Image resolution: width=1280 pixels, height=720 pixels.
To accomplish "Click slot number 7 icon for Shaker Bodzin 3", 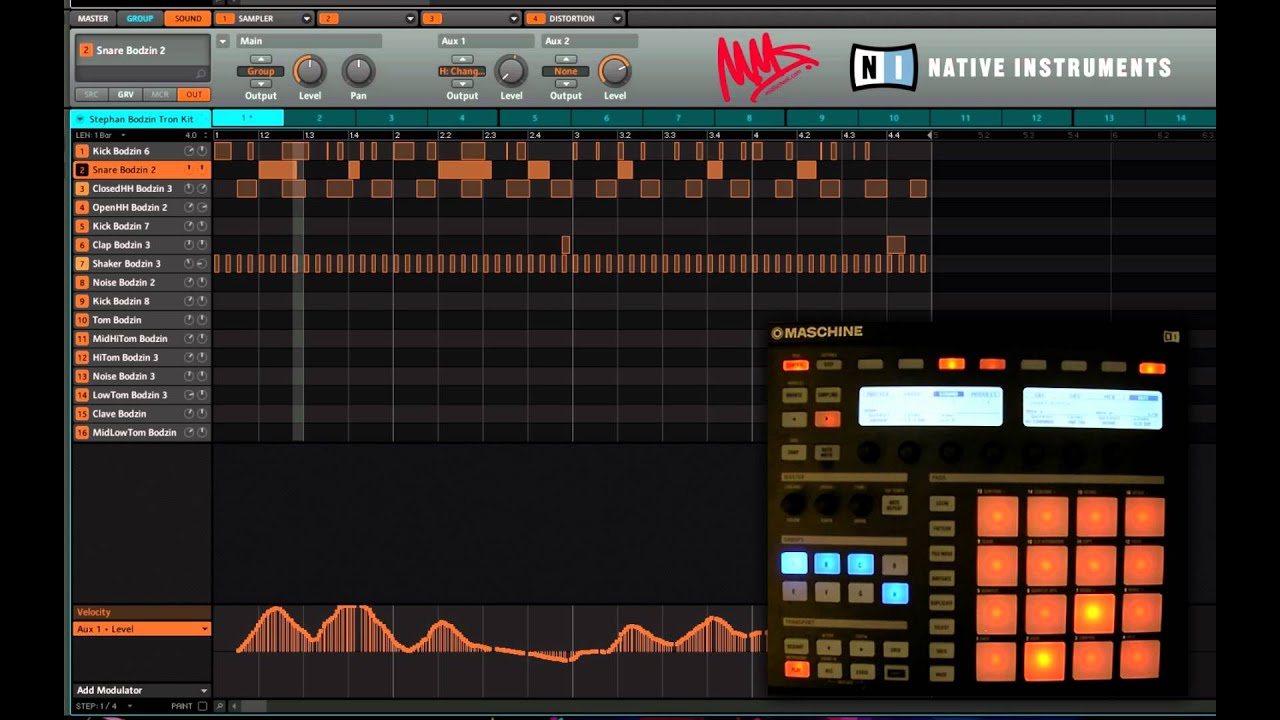I will point(82,264).
